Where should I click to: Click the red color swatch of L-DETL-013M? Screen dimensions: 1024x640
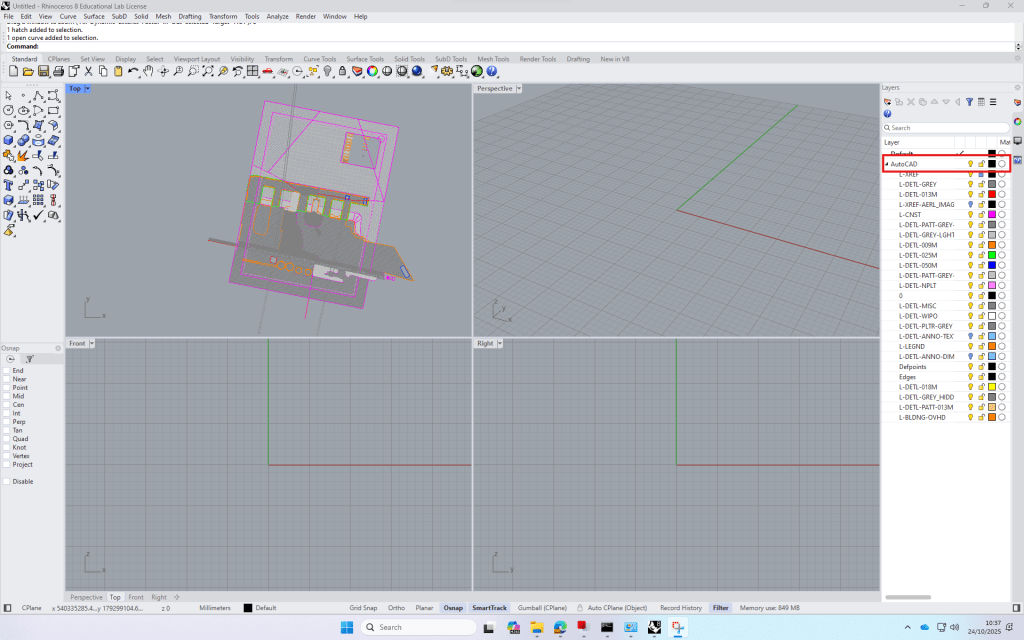[991, 194]
